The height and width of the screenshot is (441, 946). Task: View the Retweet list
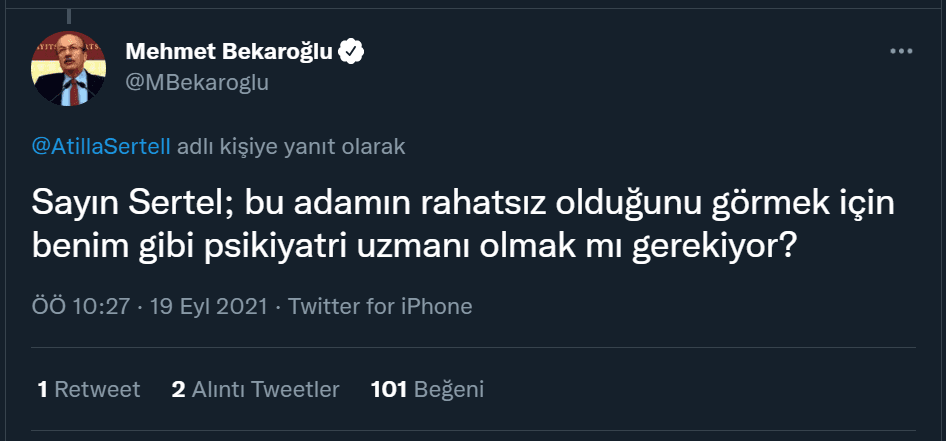(97, 389)
